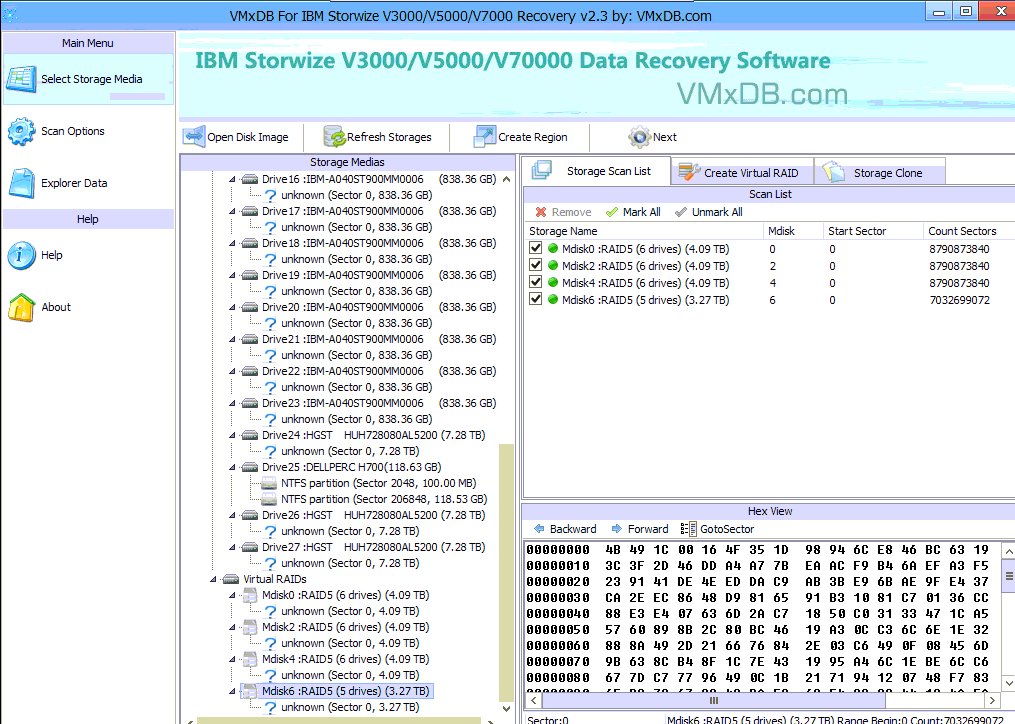The width and height of the screenshot is (1015, 724).
Task: Collapse the Drive20 tree node
Action: tap(232, 308)
